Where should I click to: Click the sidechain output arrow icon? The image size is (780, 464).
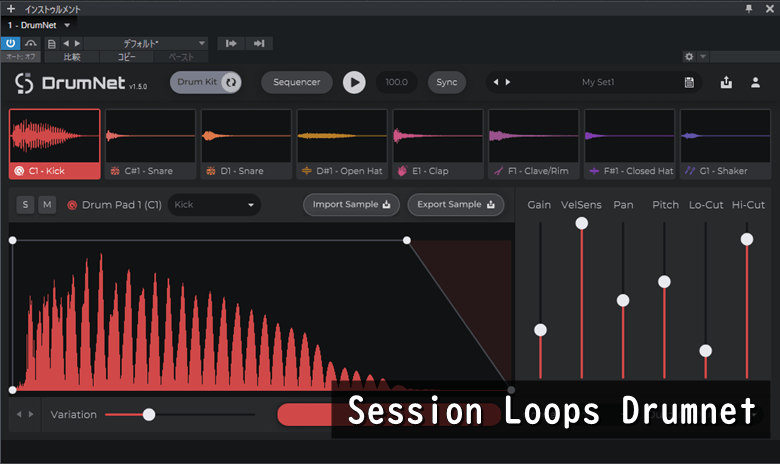(259, 43)
